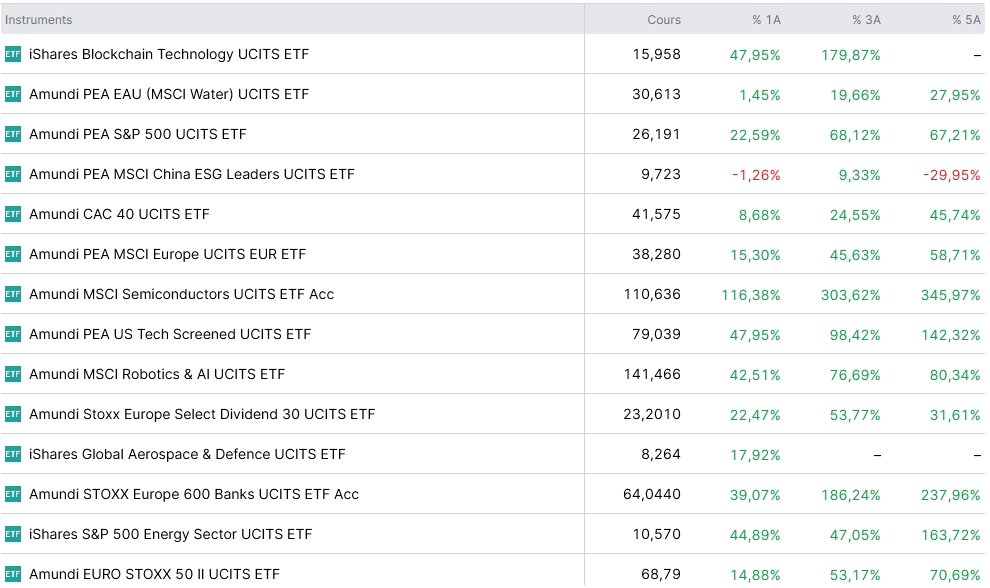The height and width of the screenshot is (588, 990).
Task: Sort by the Instruments column header
Action: pyautogui.click(x=39, y=20)
